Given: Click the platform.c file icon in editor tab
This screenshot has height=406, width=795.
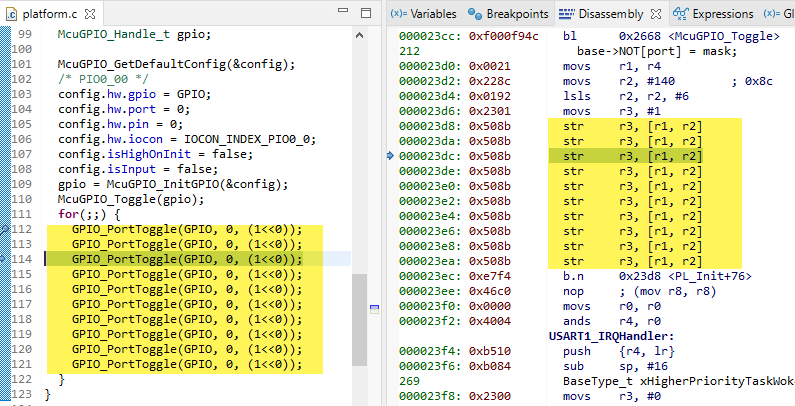Looking at the screenshot, I should 12,15.
